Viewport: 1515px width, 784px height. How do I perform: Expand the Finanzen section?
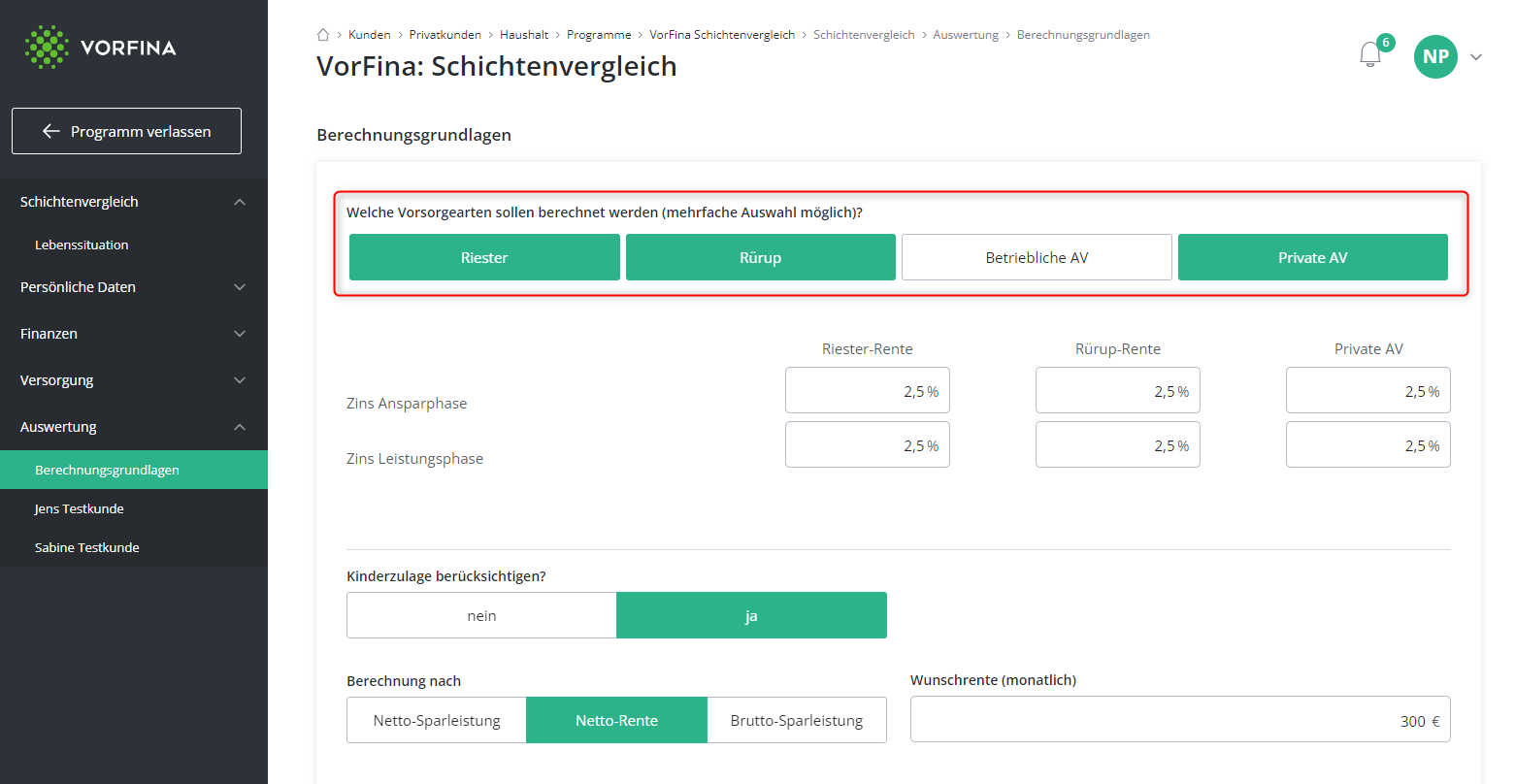[x=134, y=334]
